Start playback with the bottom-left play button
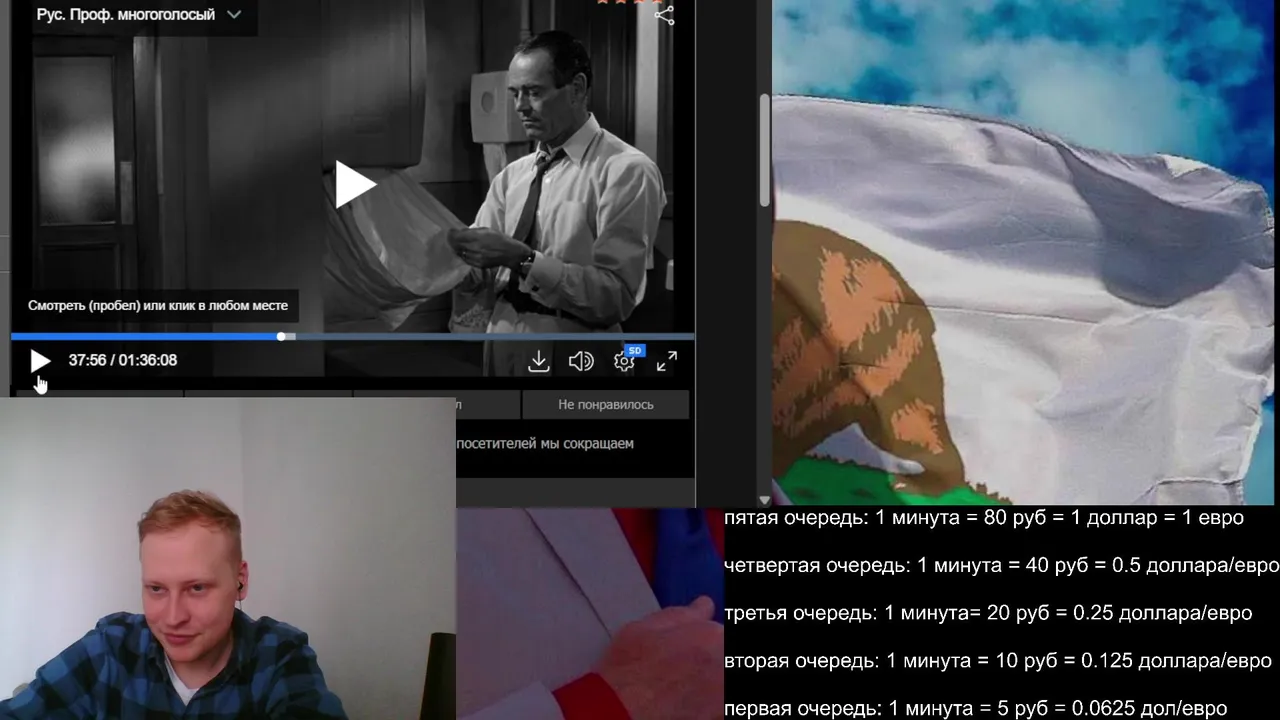The image size is (1280, 720). pyautogui.click(x=40, y=361)
